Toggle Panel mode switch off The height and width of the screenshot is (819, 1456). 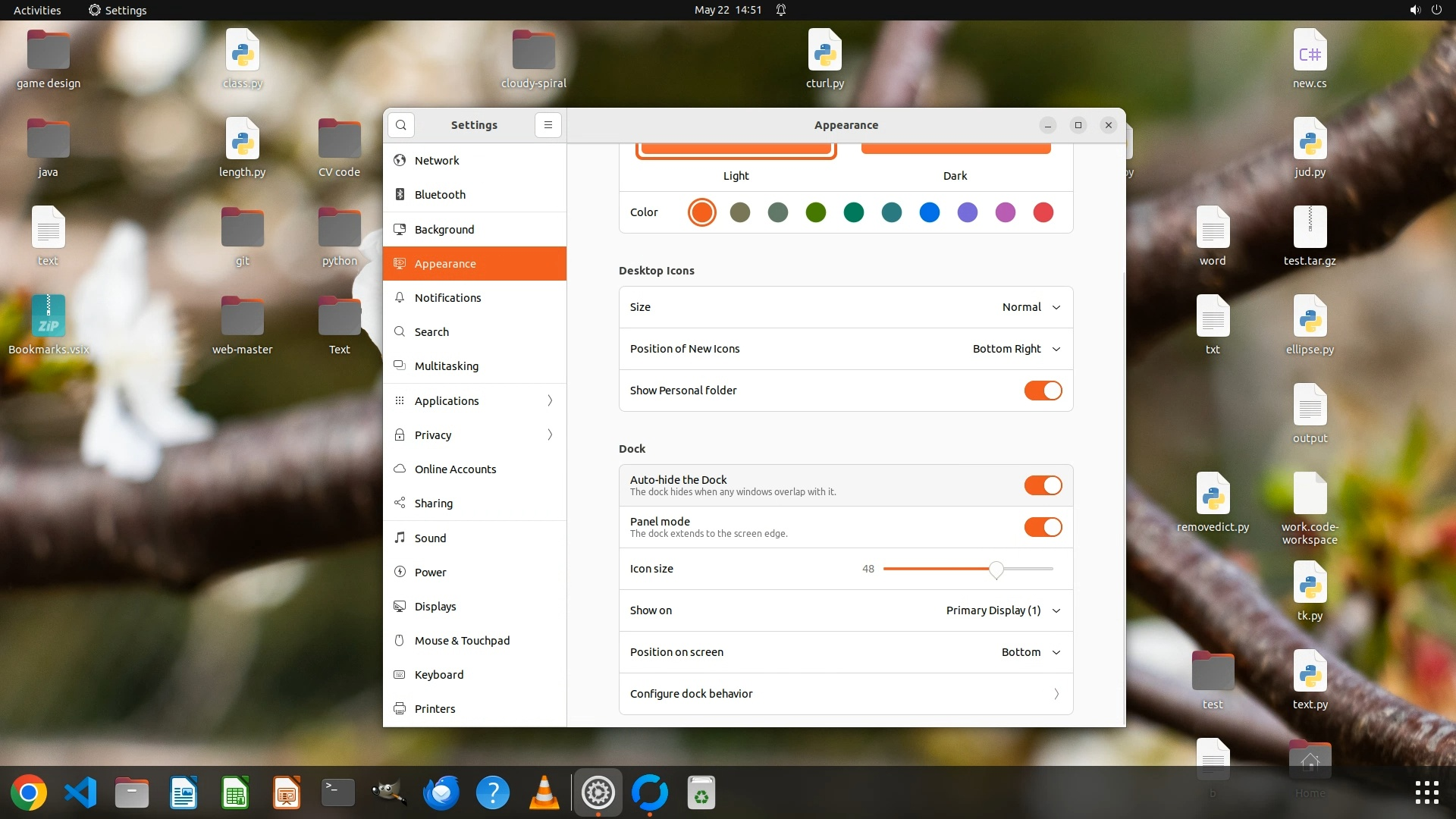(x=1043, y=527)
